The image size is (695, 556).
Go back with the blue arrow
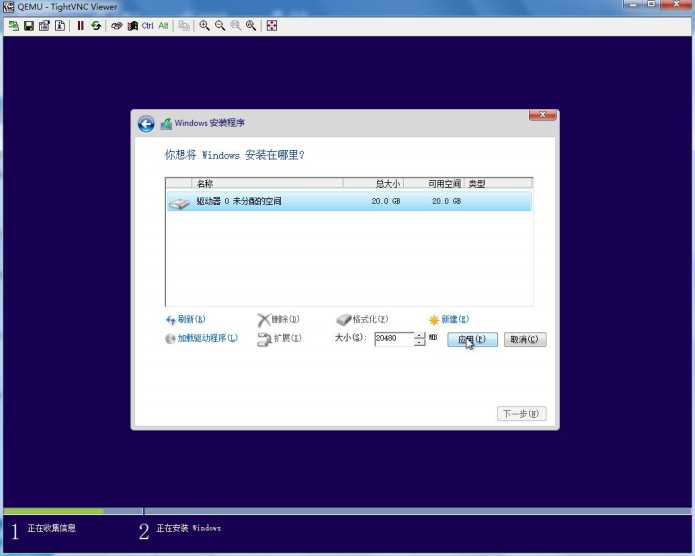[146, 124]
